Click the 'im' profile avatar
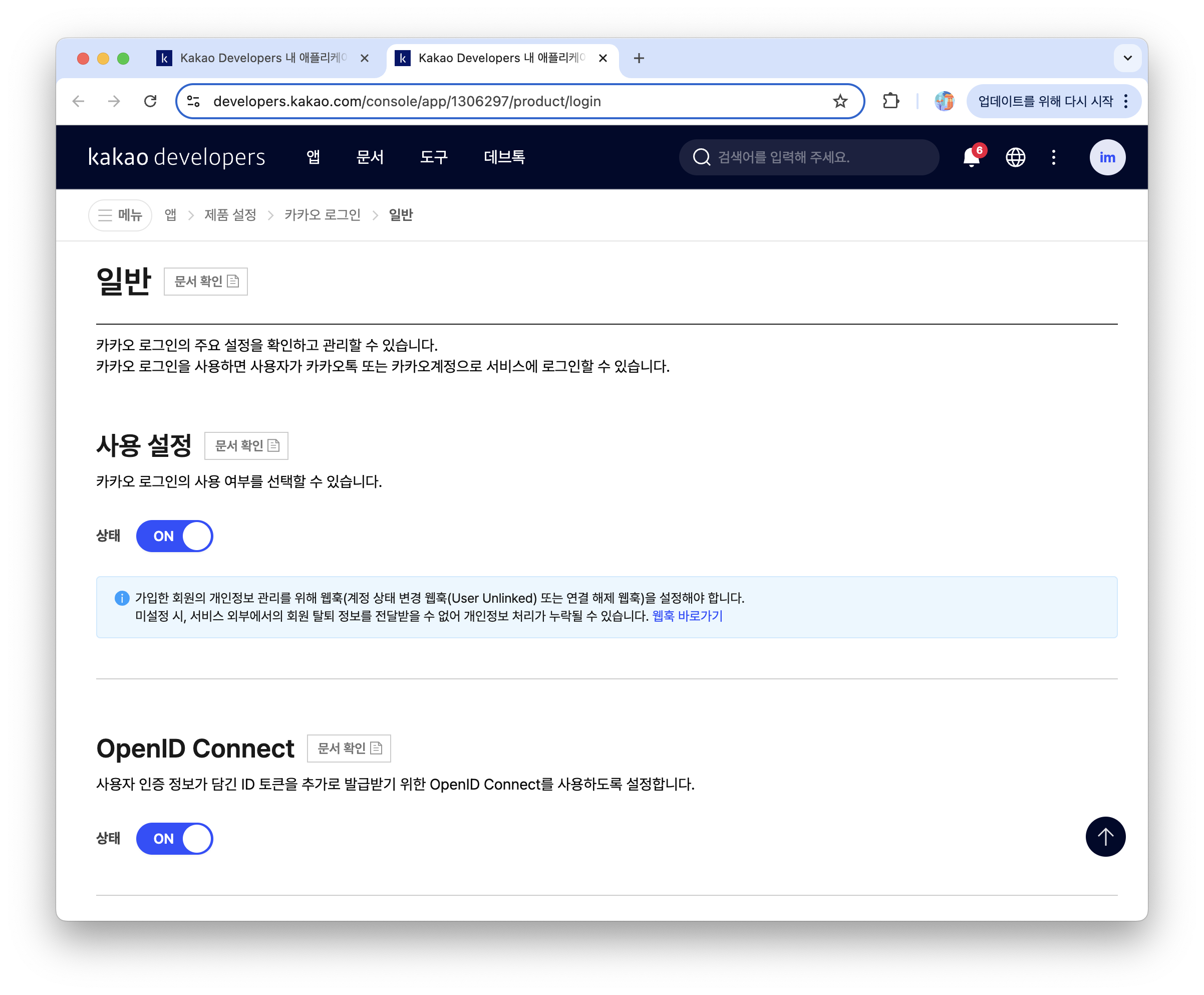The width and height of the screenshot is (1204, 995). click(x=1106, y=157)
